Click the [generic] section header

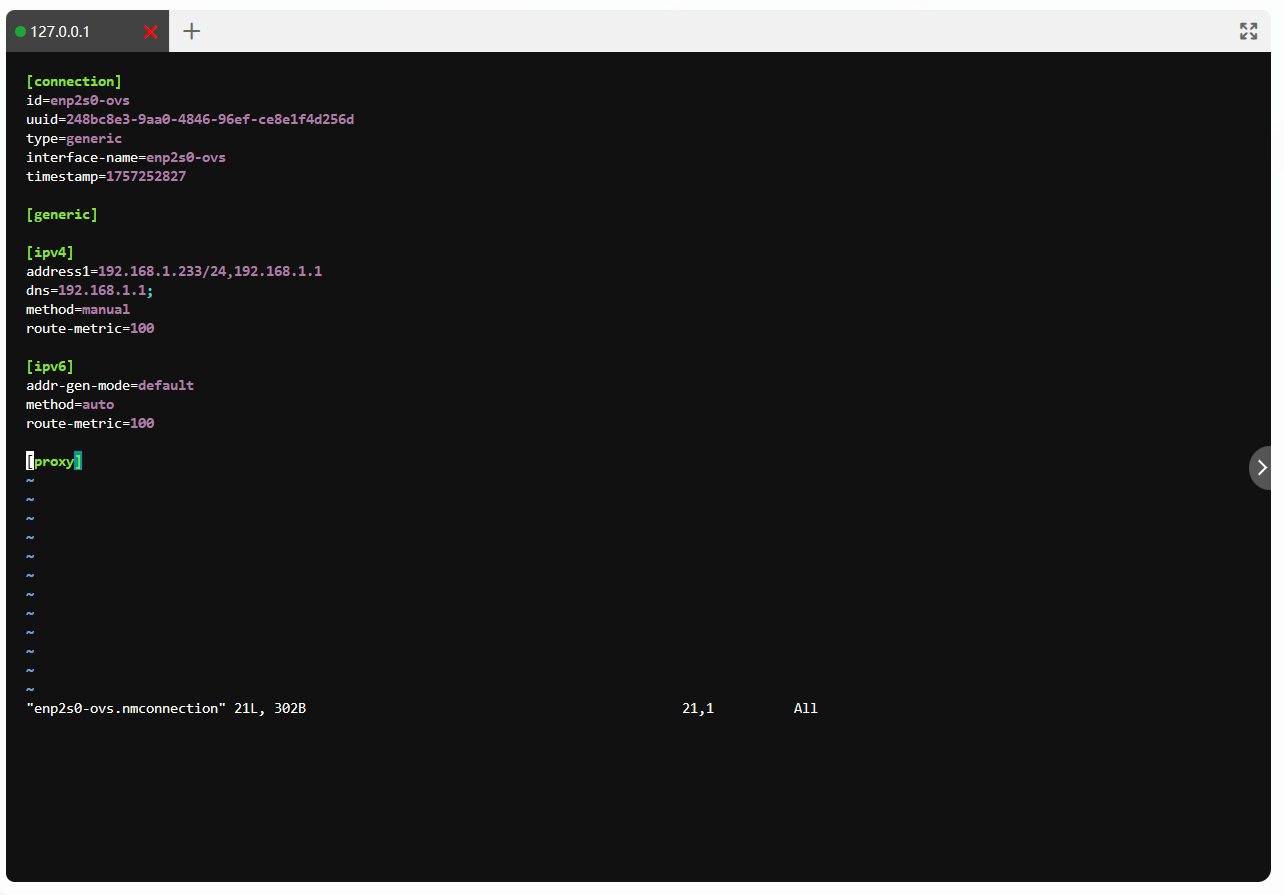coord(62,214)
